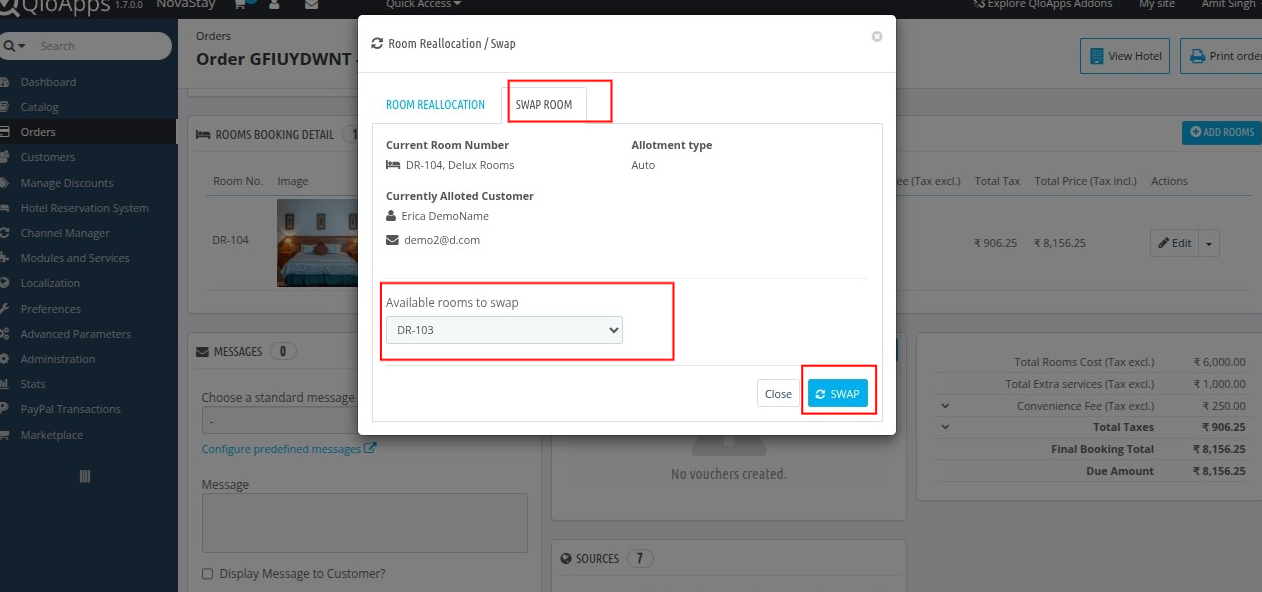This screenshot has width=1262, height=592.
Task: Close the modal using the X icon
Action: 877,37
